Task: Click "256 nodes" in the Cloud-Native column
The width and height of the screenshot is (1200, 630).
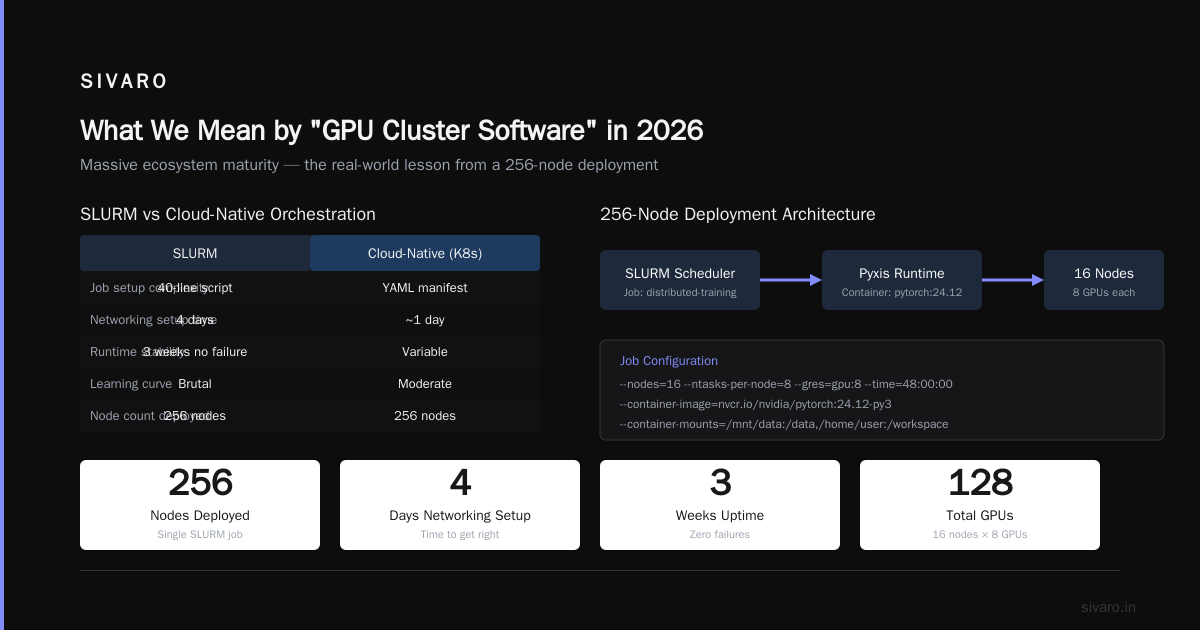Action: (x=425, y=416)
